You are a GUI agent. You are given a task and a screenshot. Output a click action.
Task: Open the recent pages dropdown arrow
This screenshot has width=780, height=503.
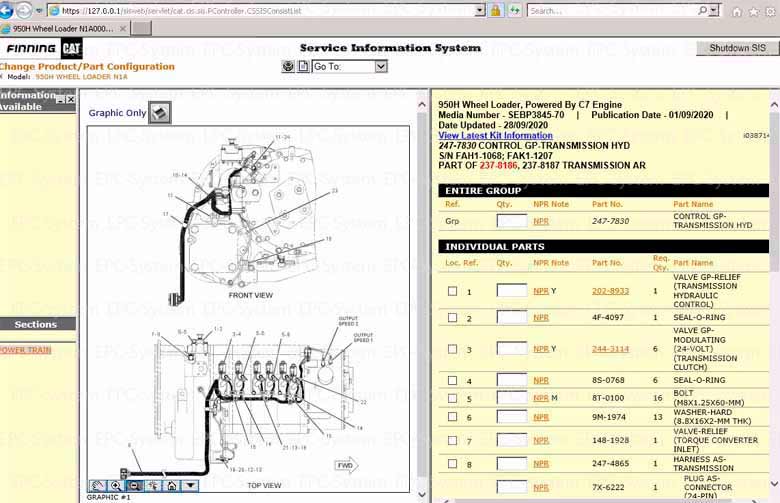pos(39,10)
